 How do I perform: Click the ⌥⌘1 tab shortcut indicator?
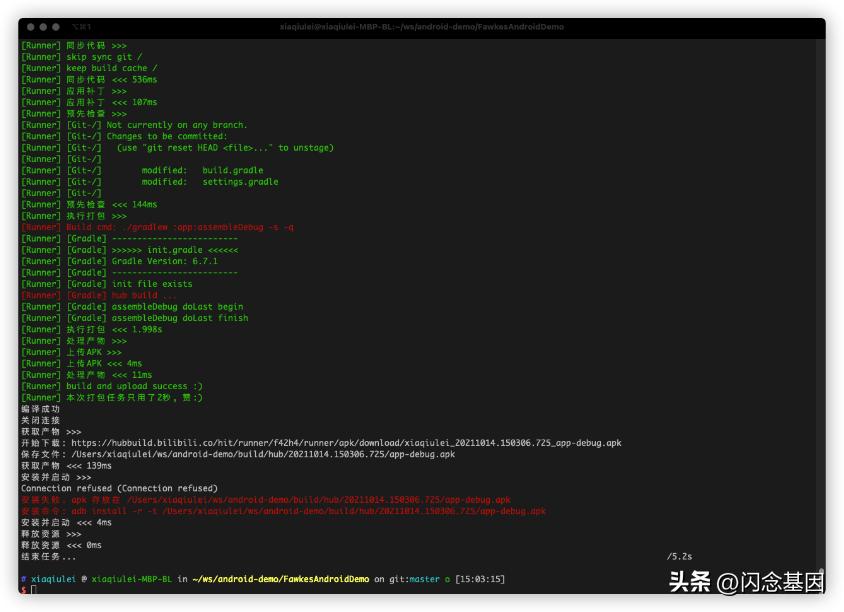84,27
